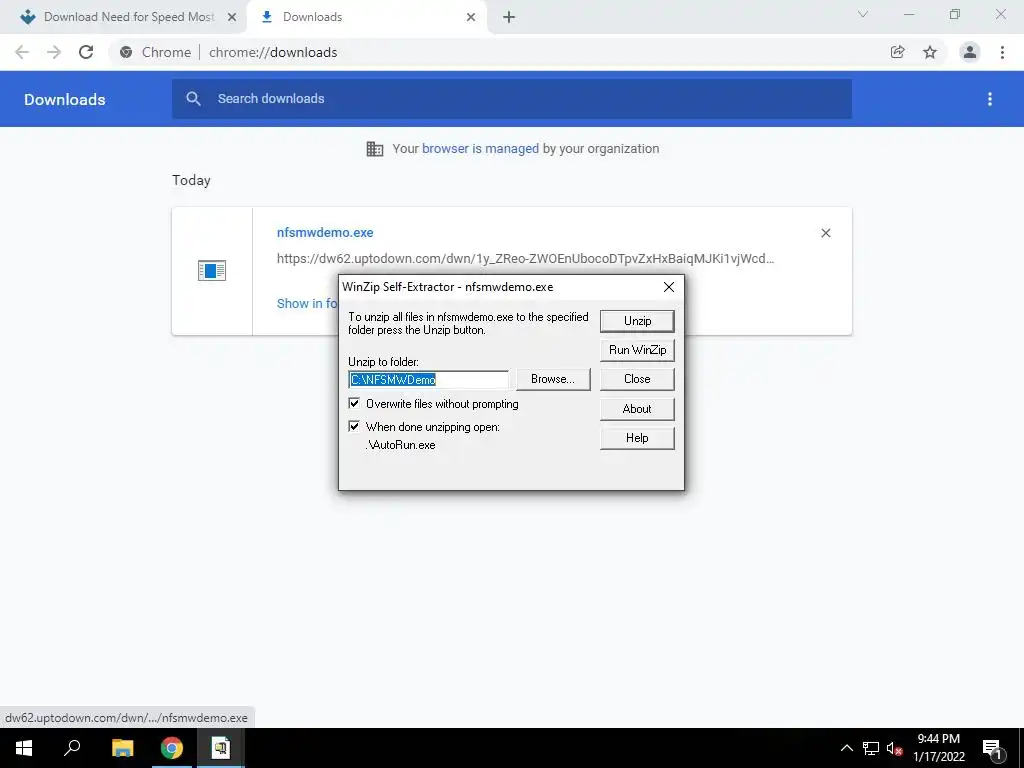Click the muted volume tray icon

pyautogui.click(x=895, y=748)
